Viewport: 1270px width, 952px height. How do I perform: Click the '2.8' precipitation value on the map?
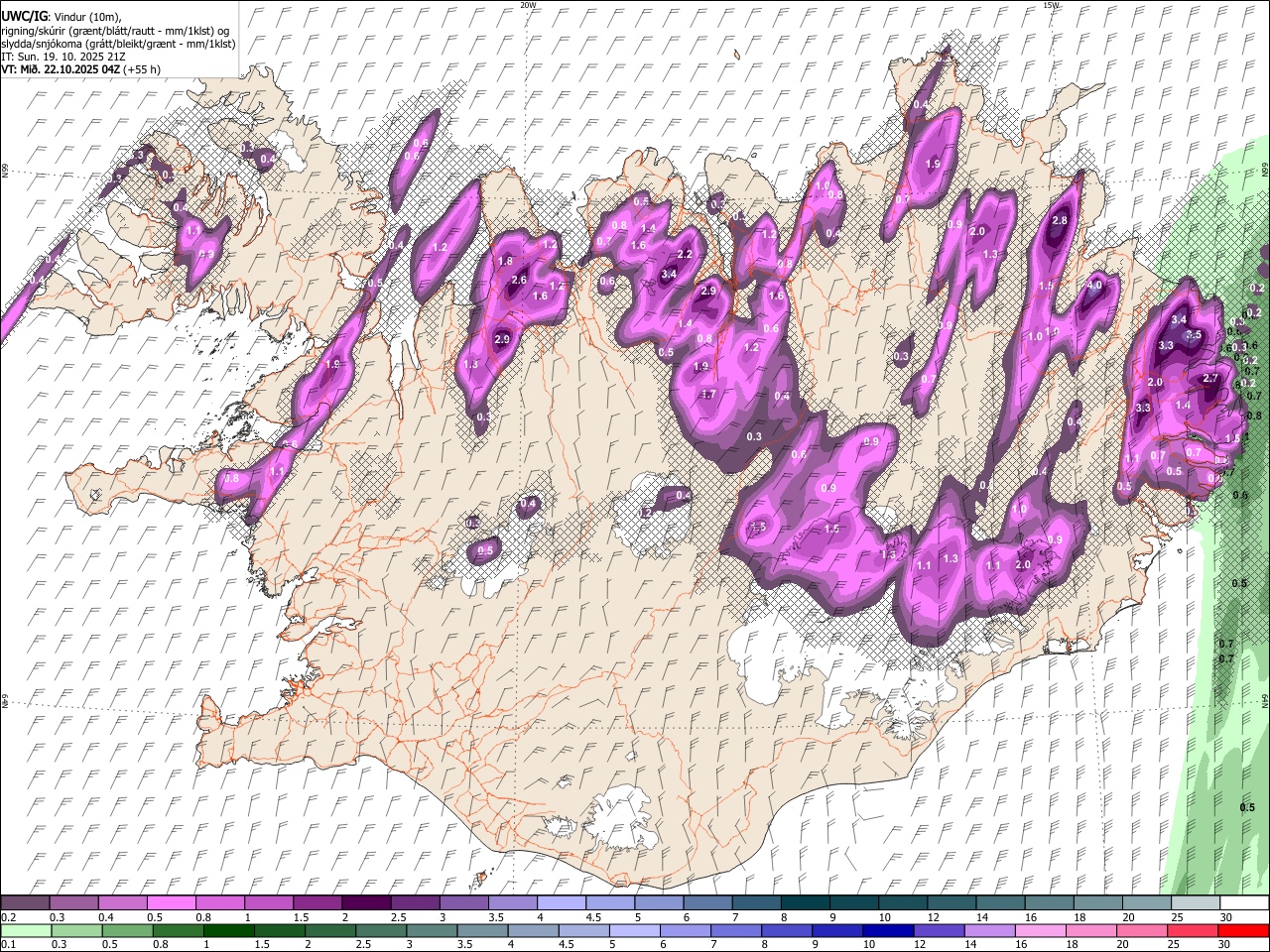1060,220
